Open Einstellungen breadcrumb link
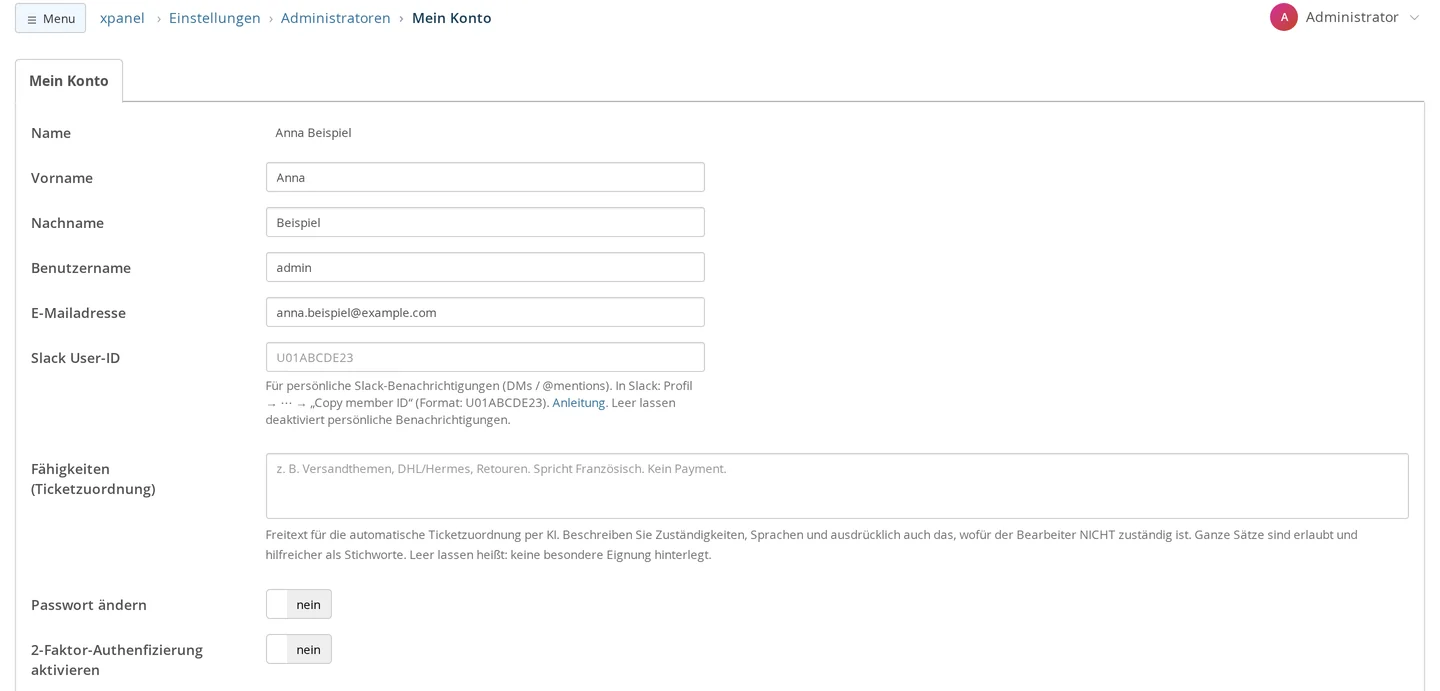Image resolution: width=1440 pixels, height=691 pixels. tap(215, 18)
